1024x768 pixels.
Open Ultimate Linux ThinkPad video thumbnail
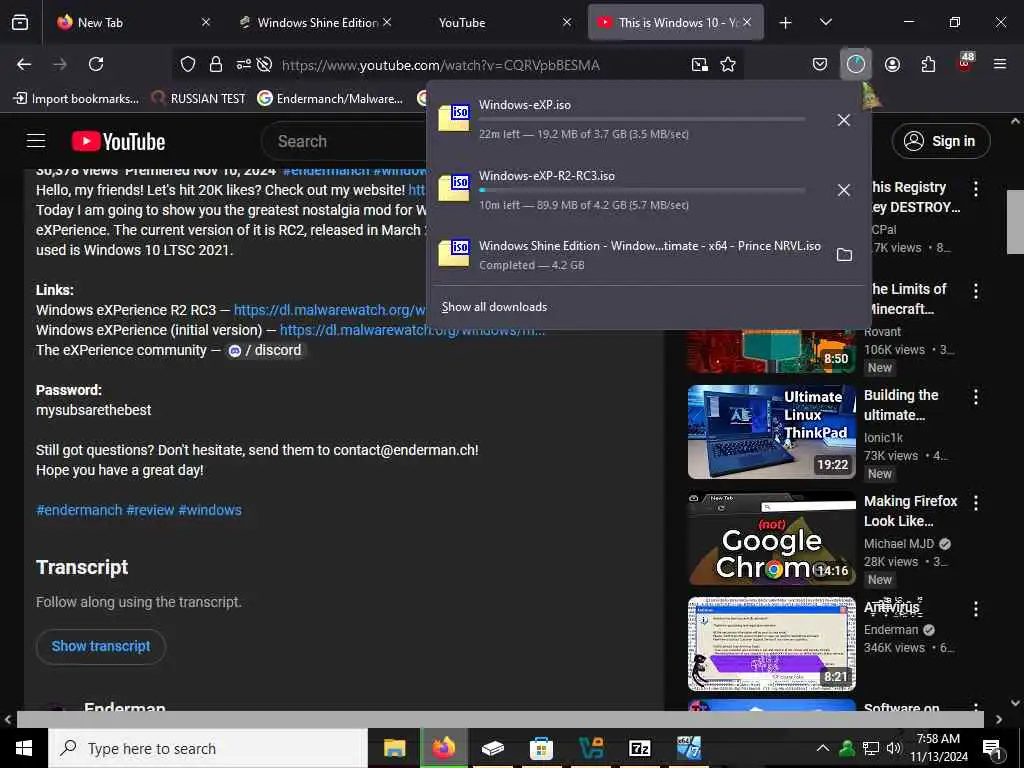pos(771,432)
